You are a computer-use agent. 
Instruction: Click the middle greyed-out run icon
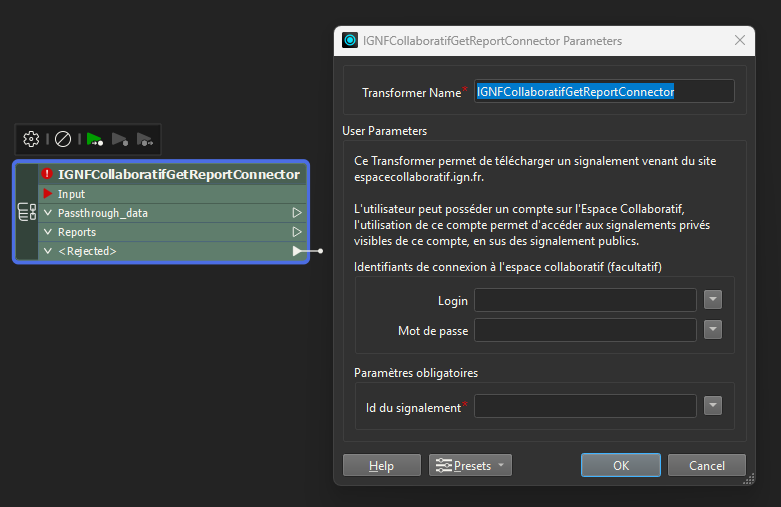click(x=120, y=139)
